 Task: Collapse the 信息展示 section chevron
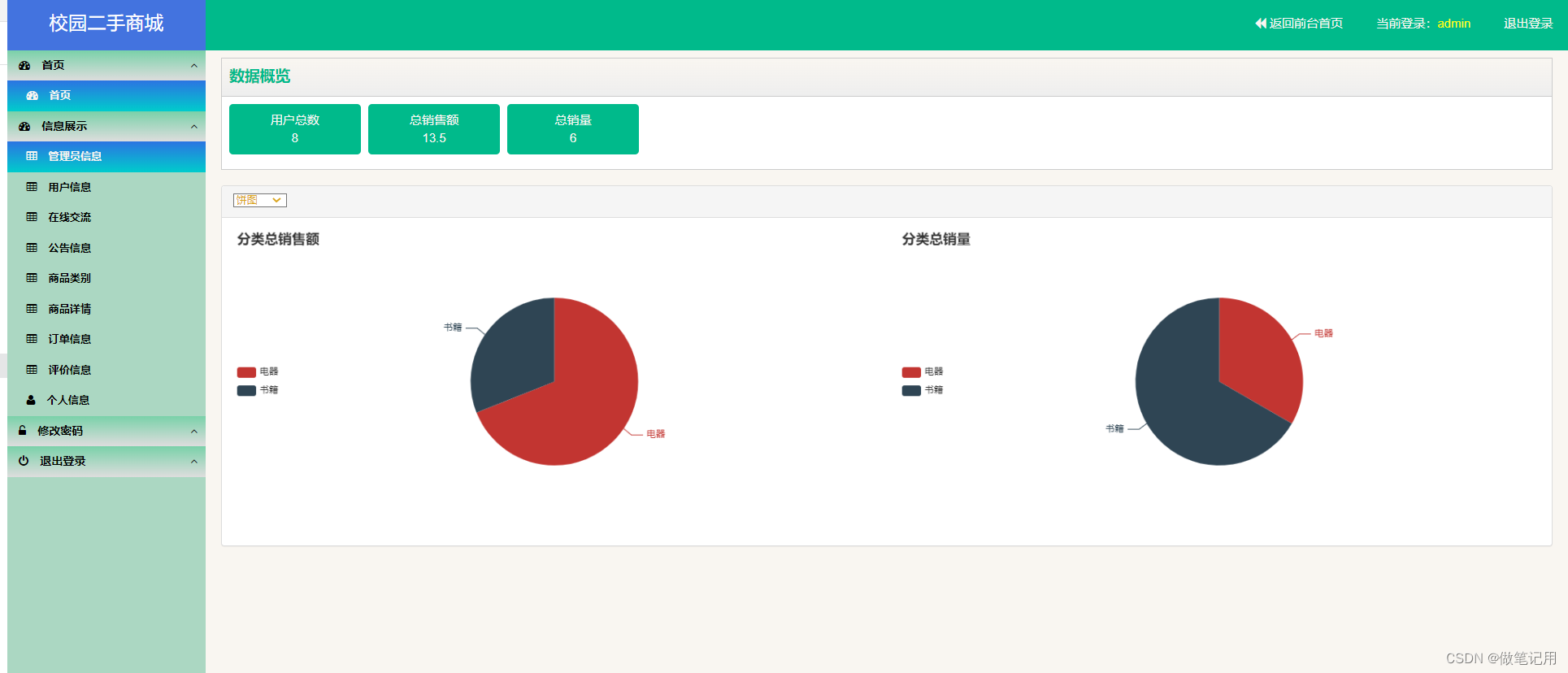[x=193, y=127]
